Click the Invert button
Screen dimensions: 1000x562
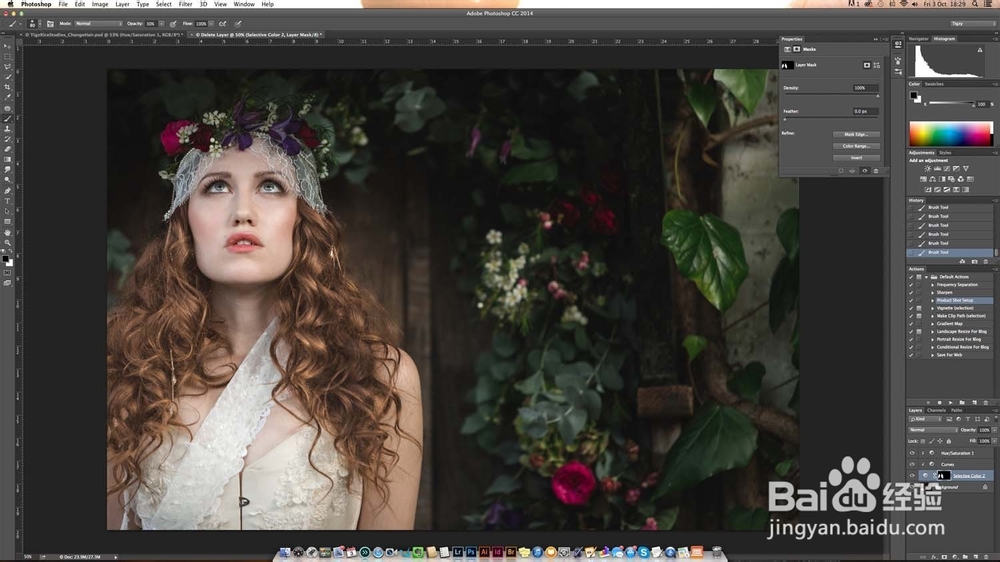coord(857,158)
